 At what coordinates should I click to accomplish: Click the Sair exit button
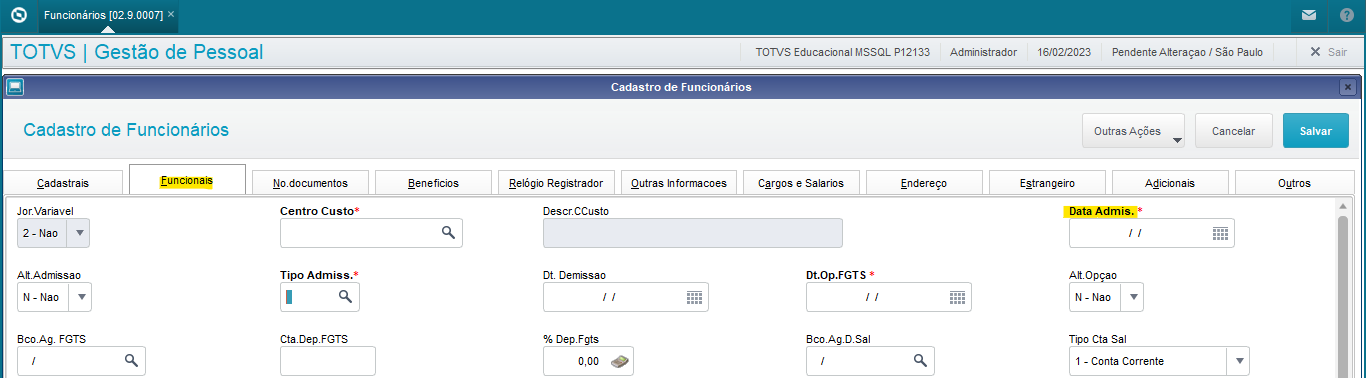click(x=1329, y=51)
